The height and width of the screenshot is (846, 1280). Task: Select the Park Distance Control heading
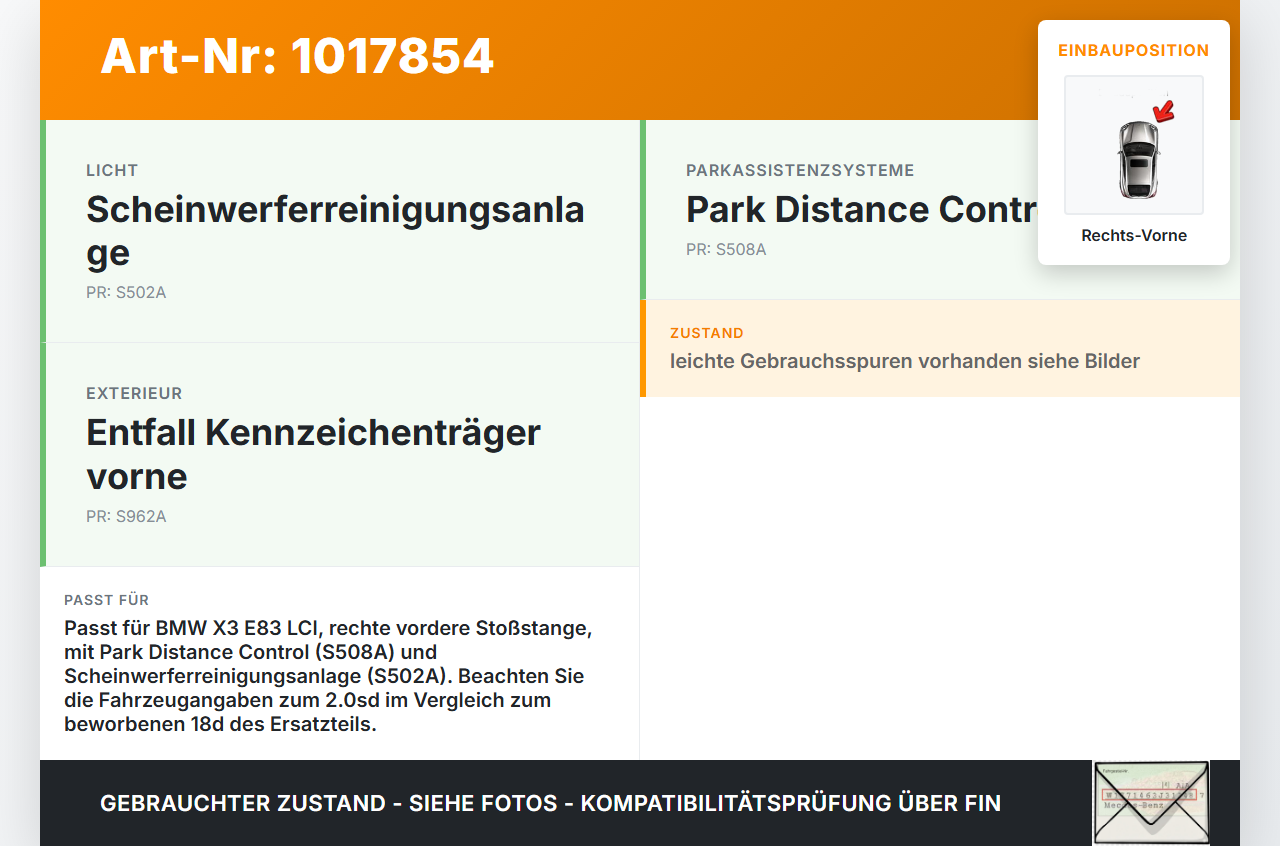(x=862, y=210)
